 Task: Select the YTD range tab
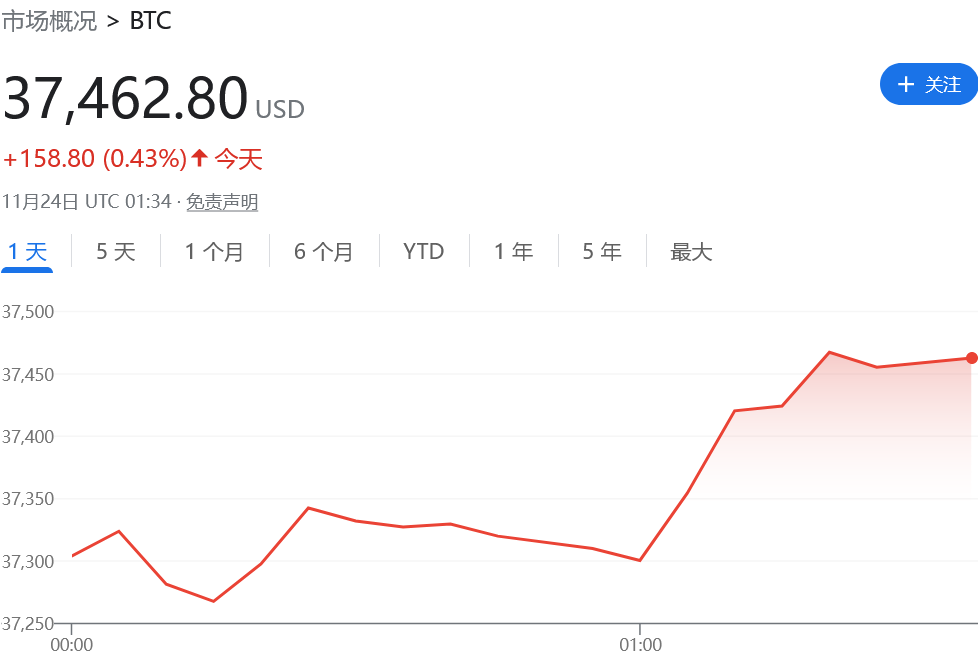point(424,252)
